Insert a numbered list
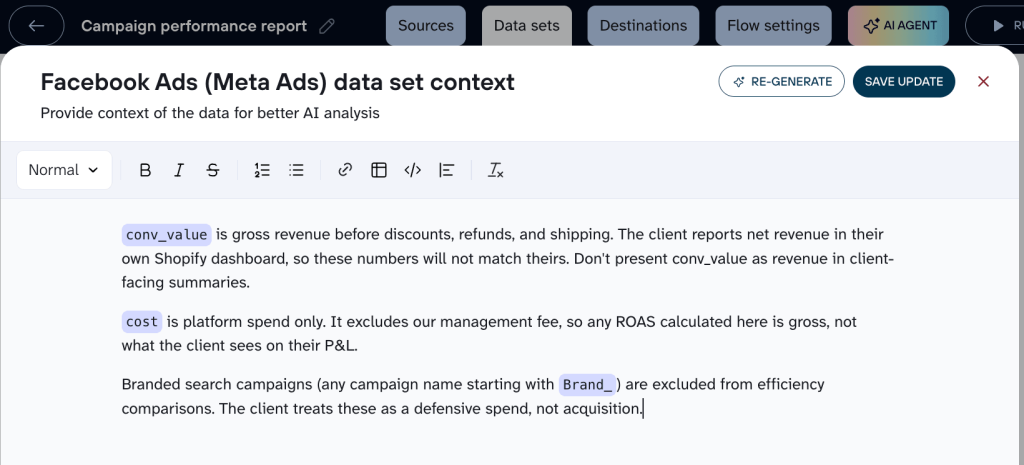 click(x=262, y=170)
